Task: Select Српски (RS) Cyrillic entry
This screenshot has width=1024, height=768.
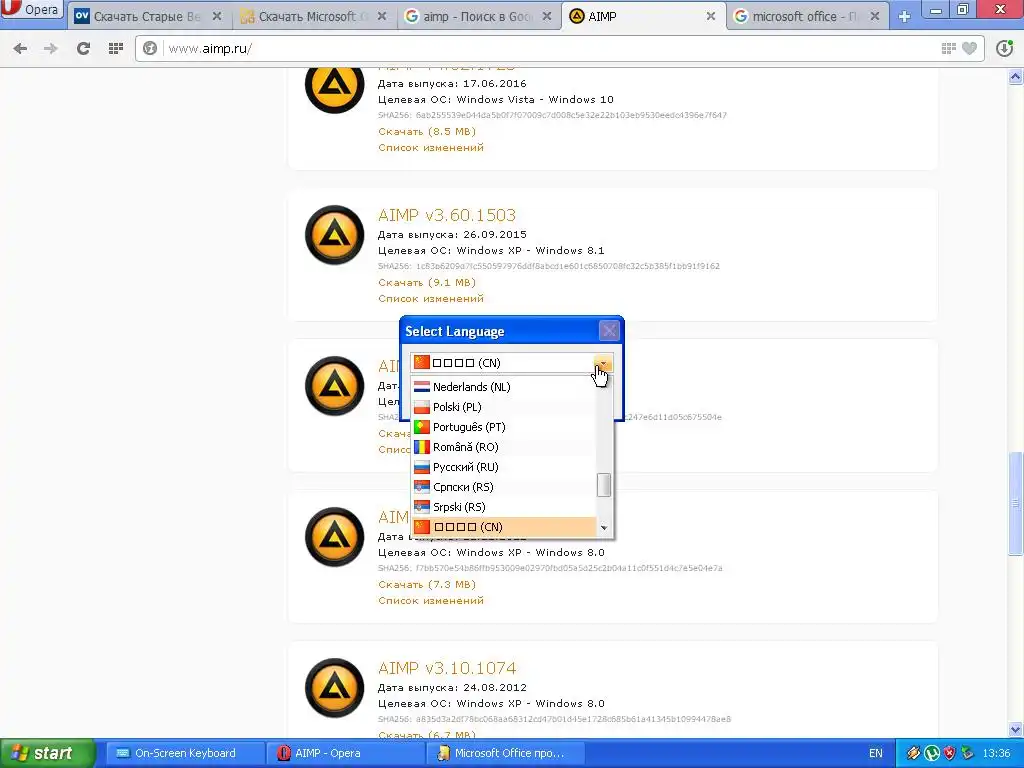Action: 504,487
